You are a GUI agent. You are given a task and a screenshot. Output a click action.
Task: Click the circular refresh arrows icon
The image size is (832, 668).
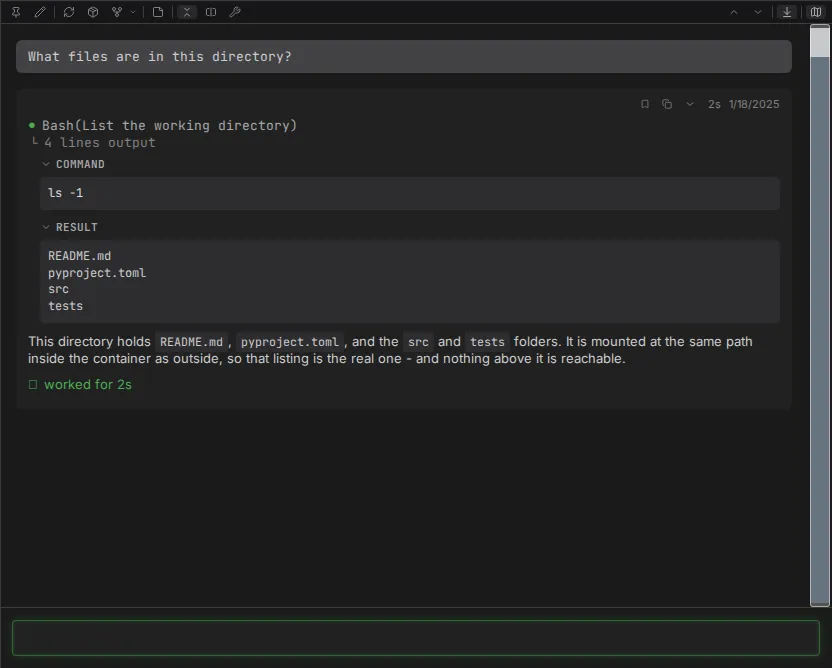coord(69,12)
